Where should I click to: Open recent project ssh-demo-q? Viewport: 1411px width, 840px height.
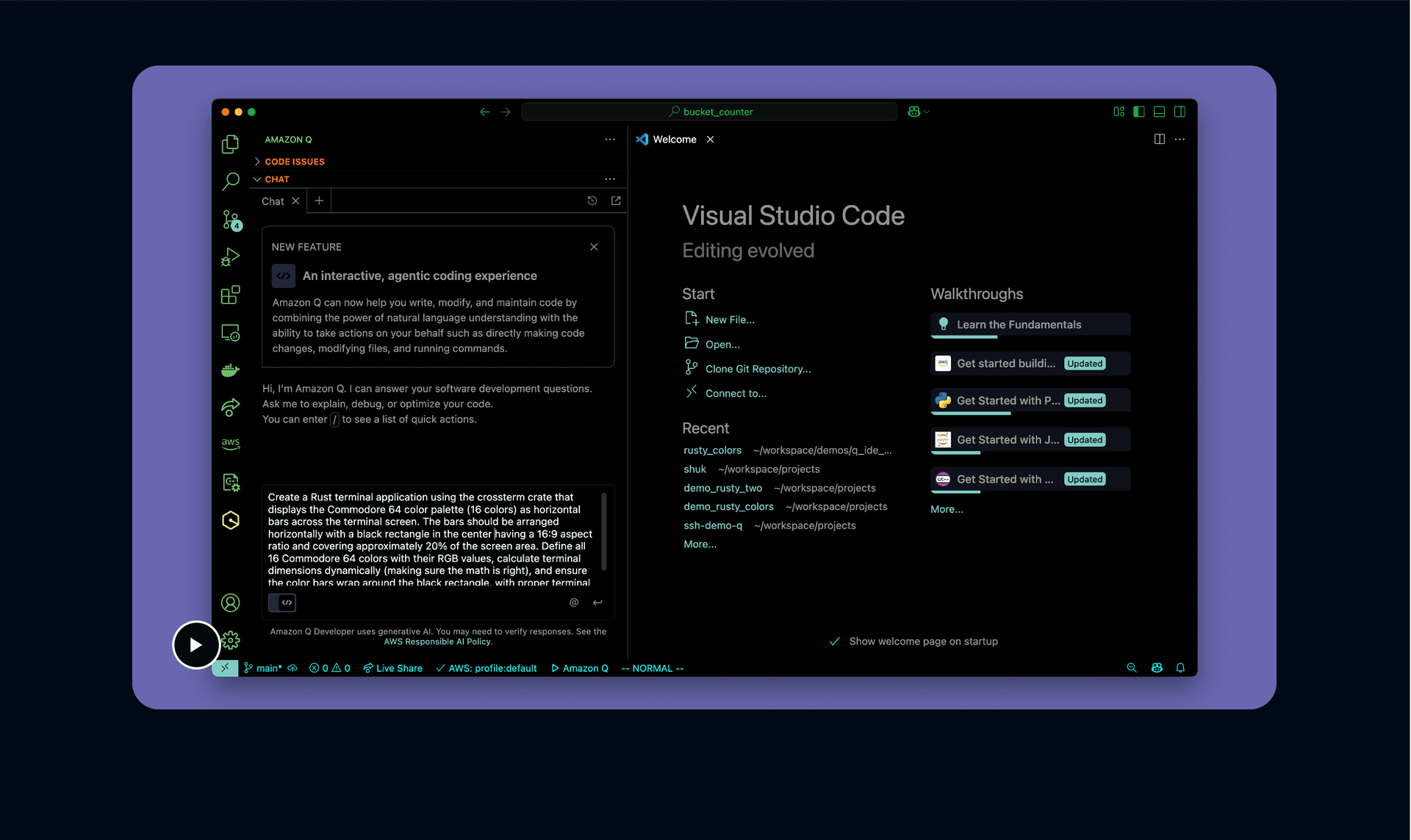[713, 525]
